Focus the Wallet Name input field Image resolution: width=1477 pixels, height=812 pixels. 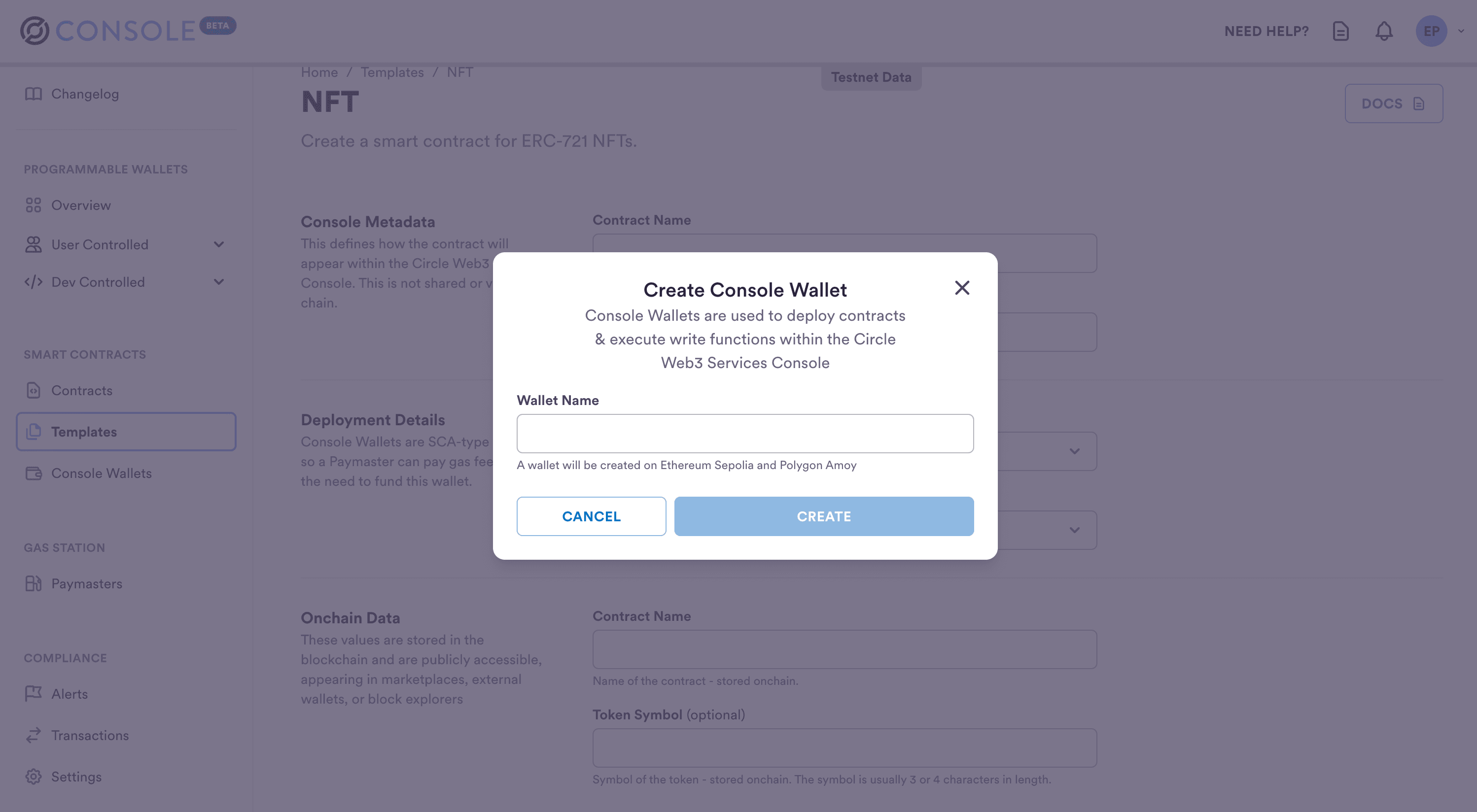coord(745,434)
